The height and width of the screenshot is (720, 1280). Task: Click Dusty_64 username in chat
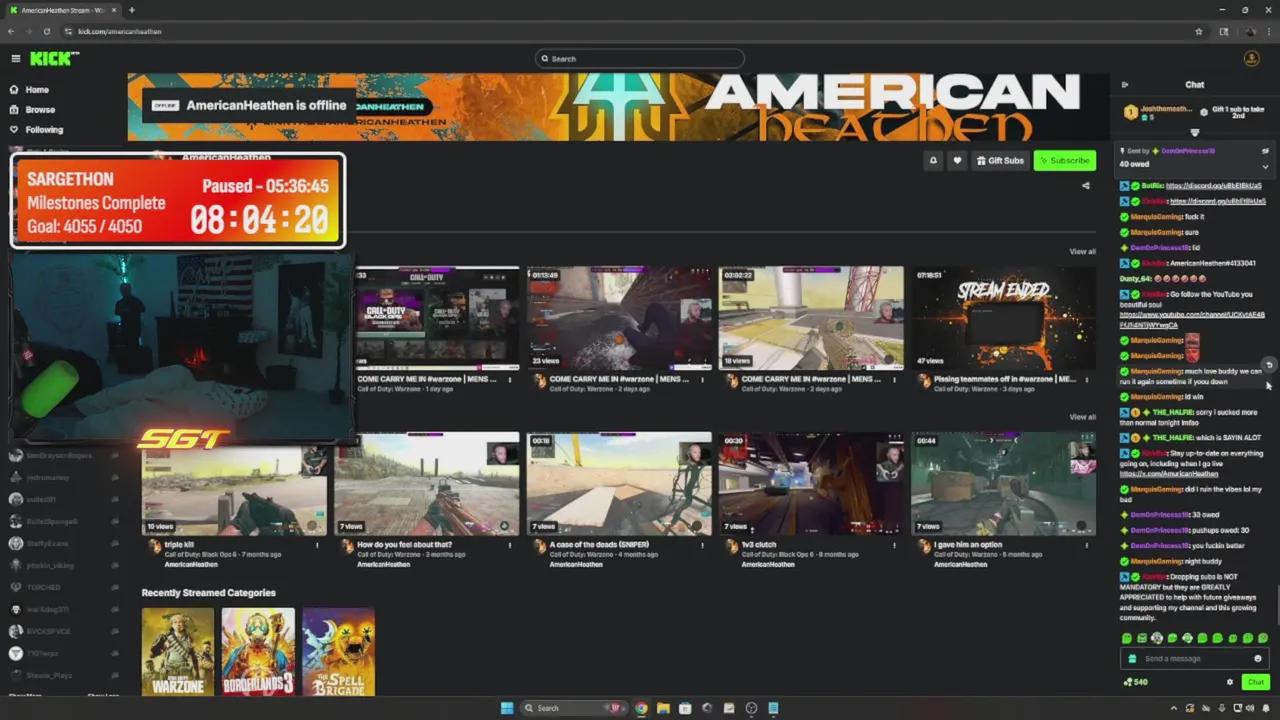[1134, 279]
